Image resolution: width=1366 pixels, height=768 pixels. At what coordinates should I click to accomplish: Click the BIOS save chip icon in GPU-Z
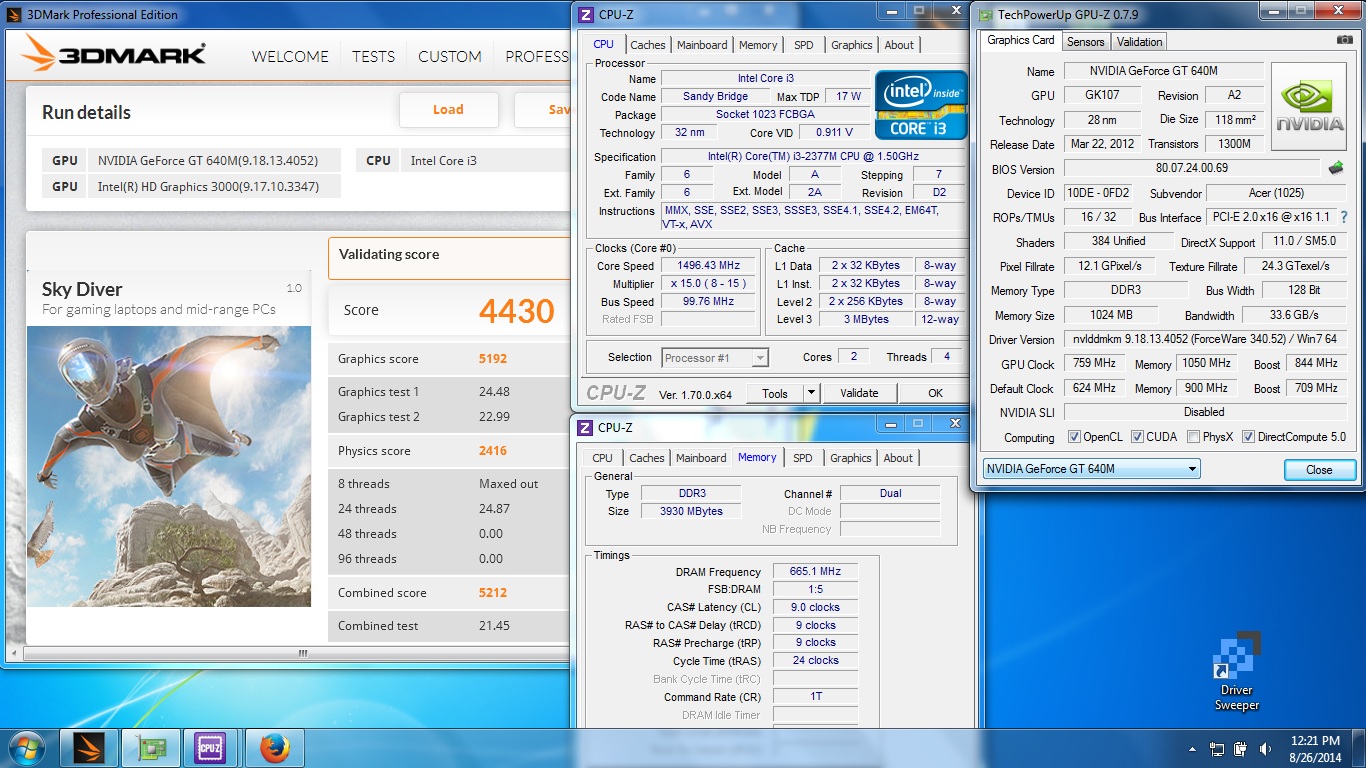pyautogui.click(x=1335, y=168)
